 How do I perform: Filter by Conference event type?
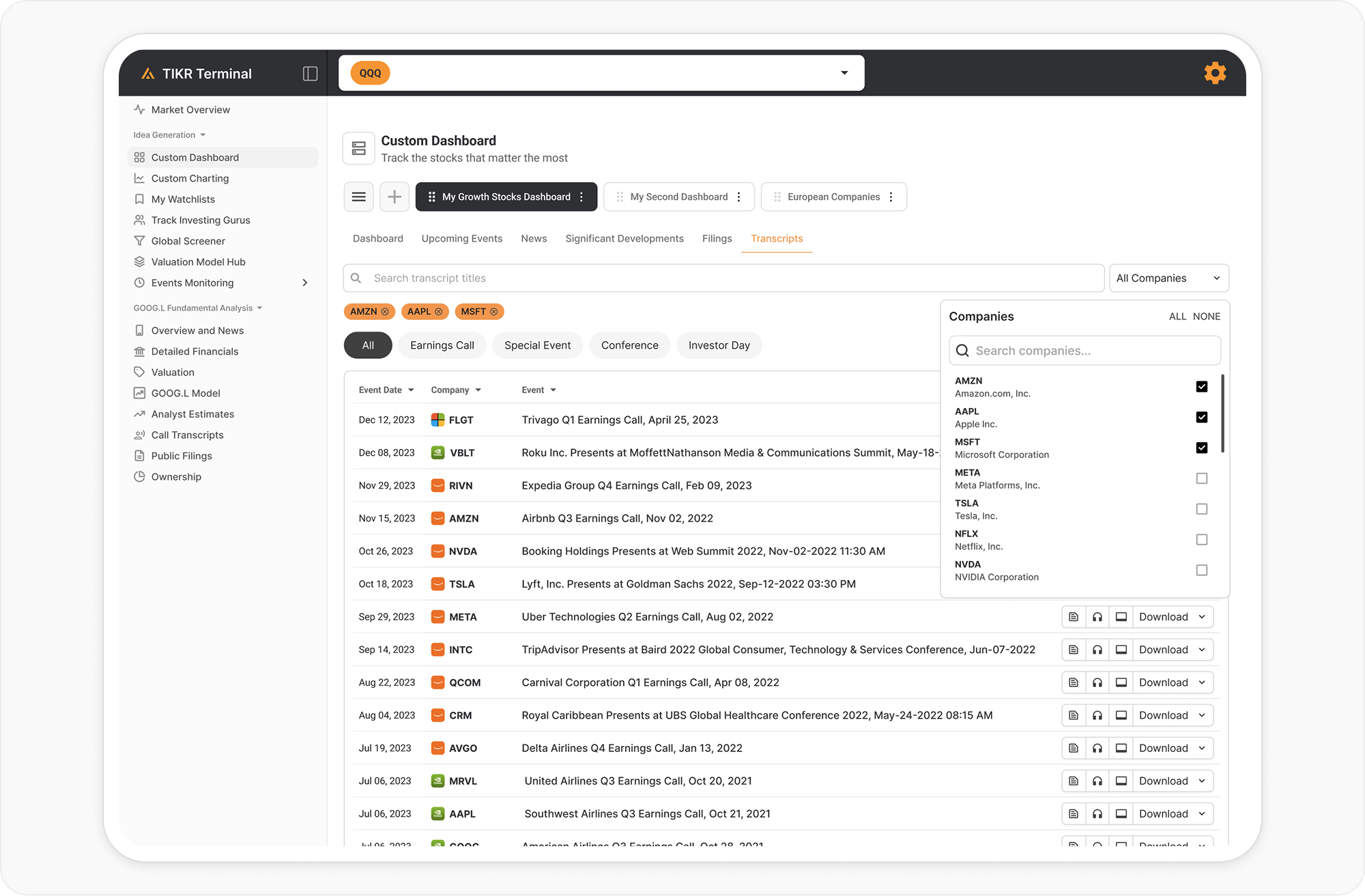coord(630,345)
